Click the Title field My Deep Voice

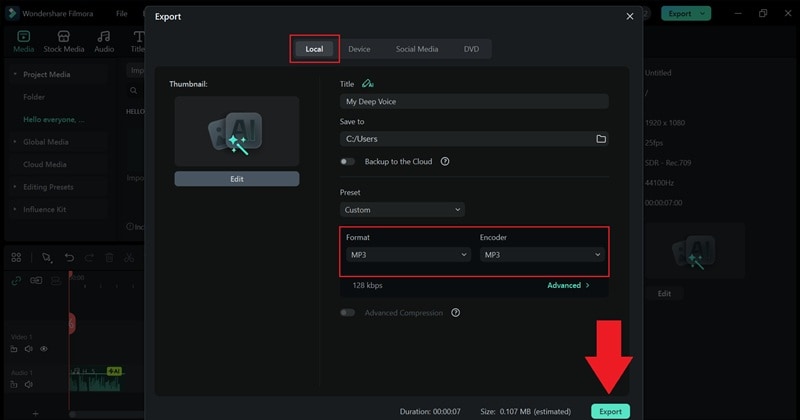(x=474, y=101)
